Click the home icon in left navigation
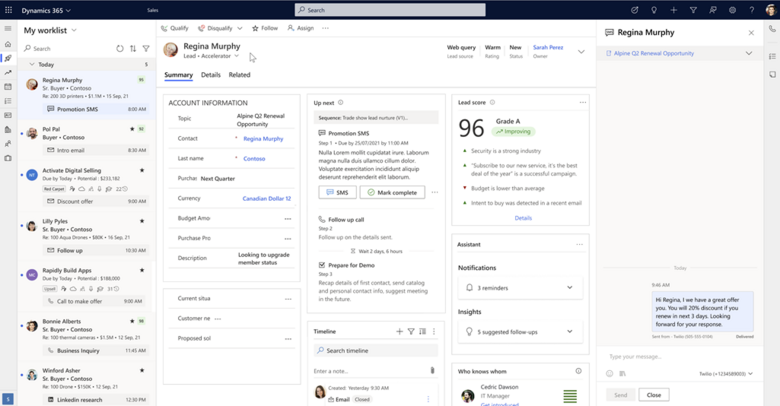The image size is (780, 406). (x=8, y=44)
